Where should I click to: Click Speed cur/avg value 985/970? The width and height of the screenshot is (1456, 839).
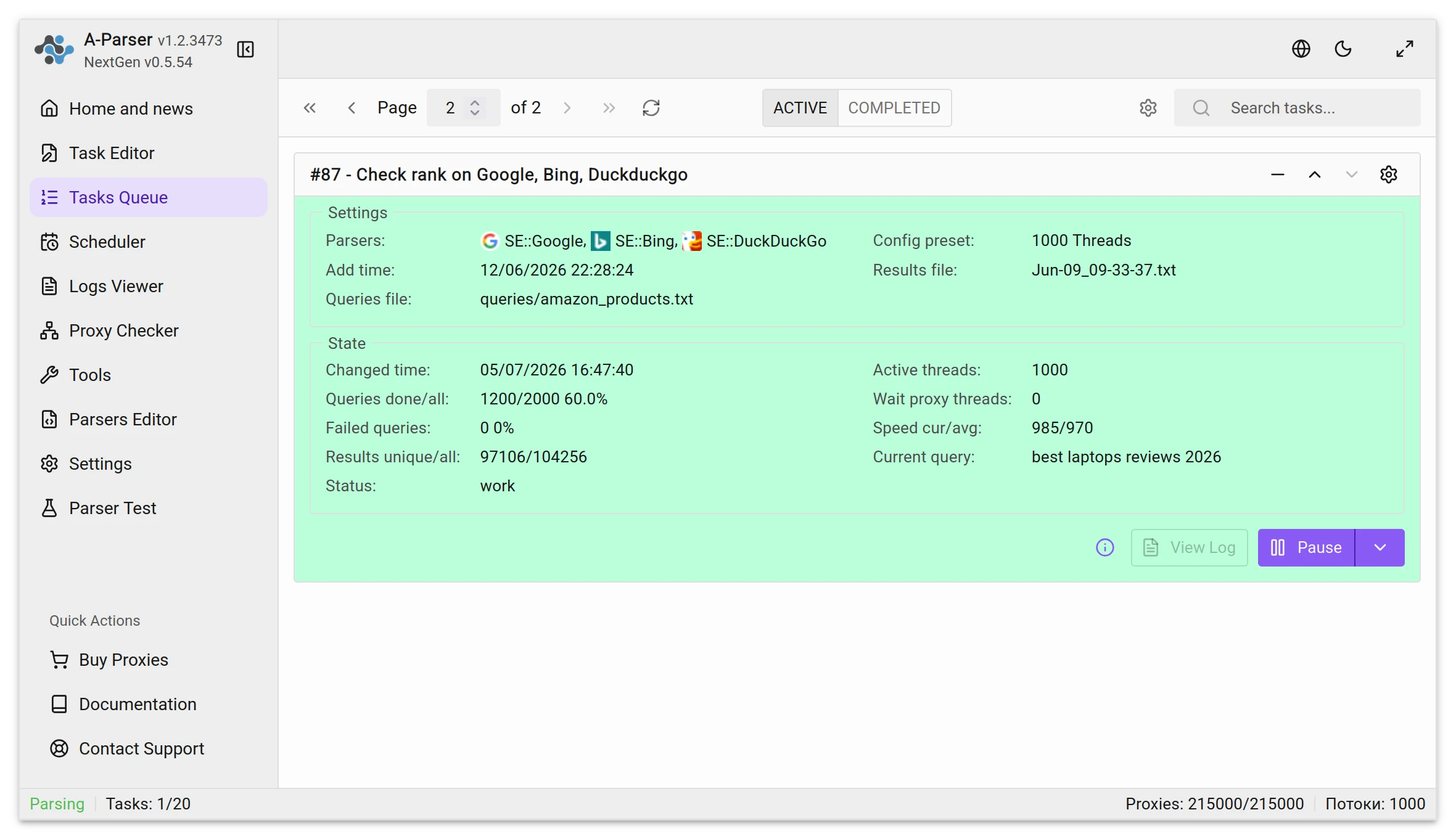pyautogui.click(x=1062, y=428)
